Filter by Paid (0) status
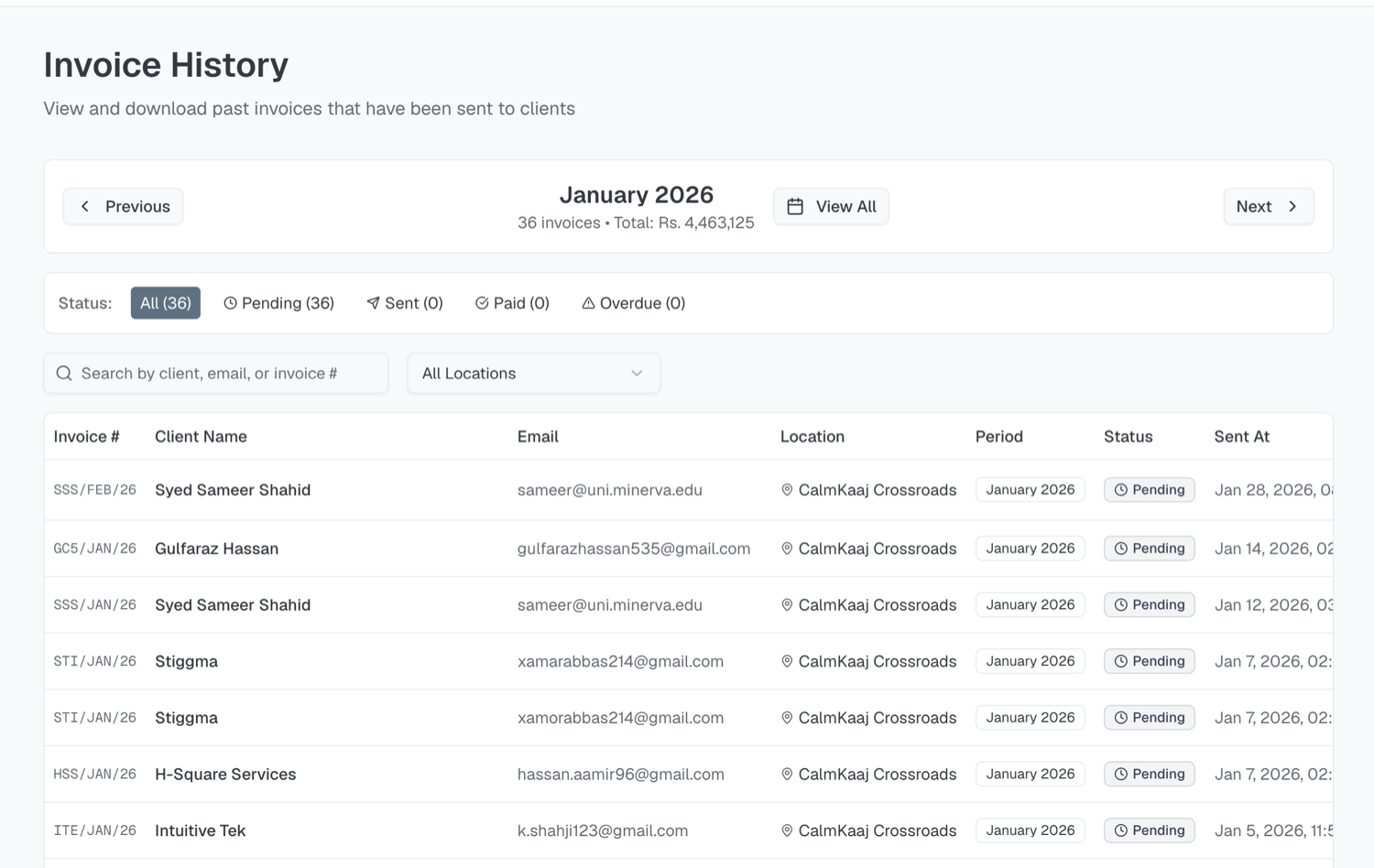1374x868 pixels. point(512,303)
